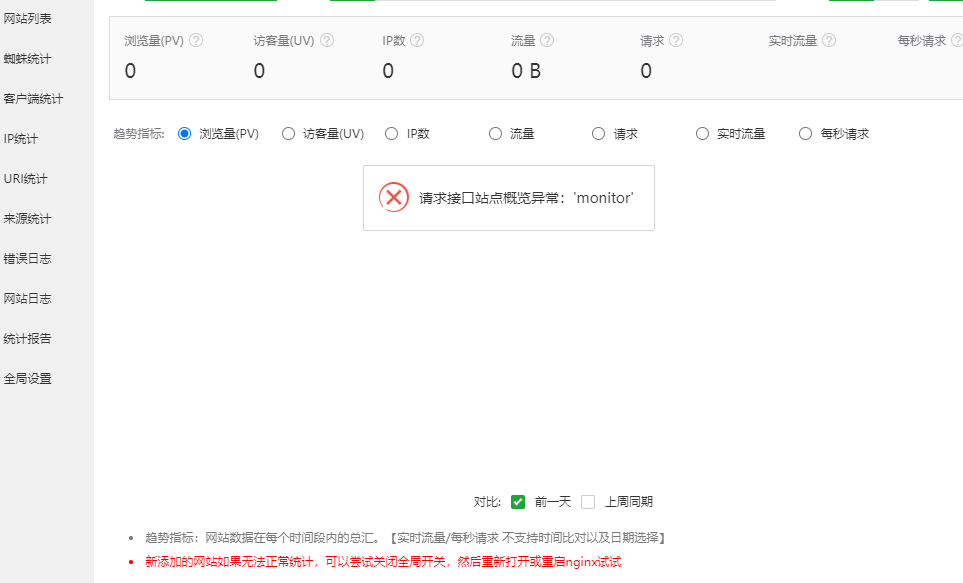Screen dimensions: 963x583
Task: Click the question mark next to IP数
Action: pyautogui.click(x=417, y=41)
